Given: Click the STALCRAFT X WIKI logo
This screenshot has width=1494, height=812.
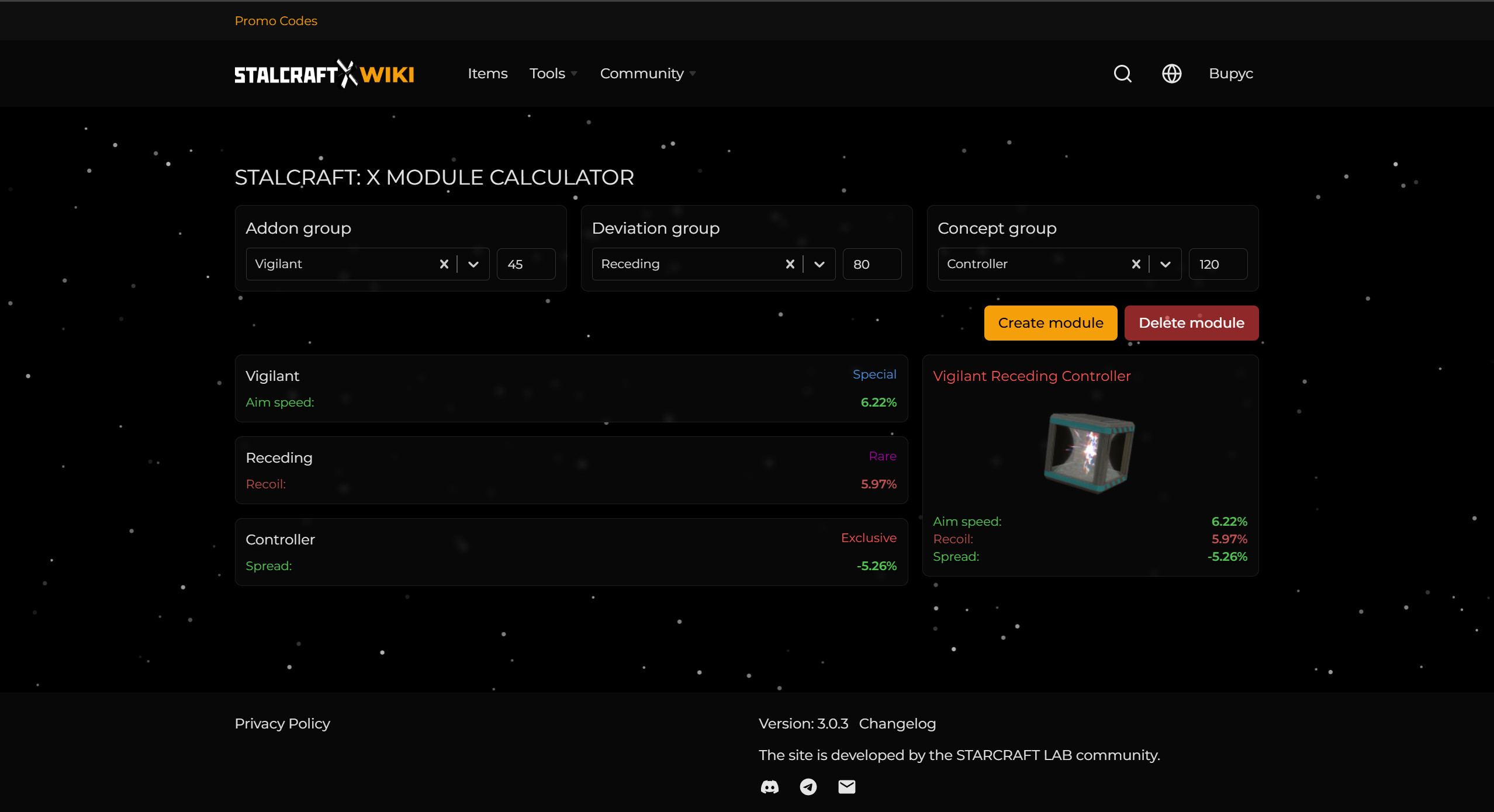Looking at the screenshot, I should tap(324, 74).
